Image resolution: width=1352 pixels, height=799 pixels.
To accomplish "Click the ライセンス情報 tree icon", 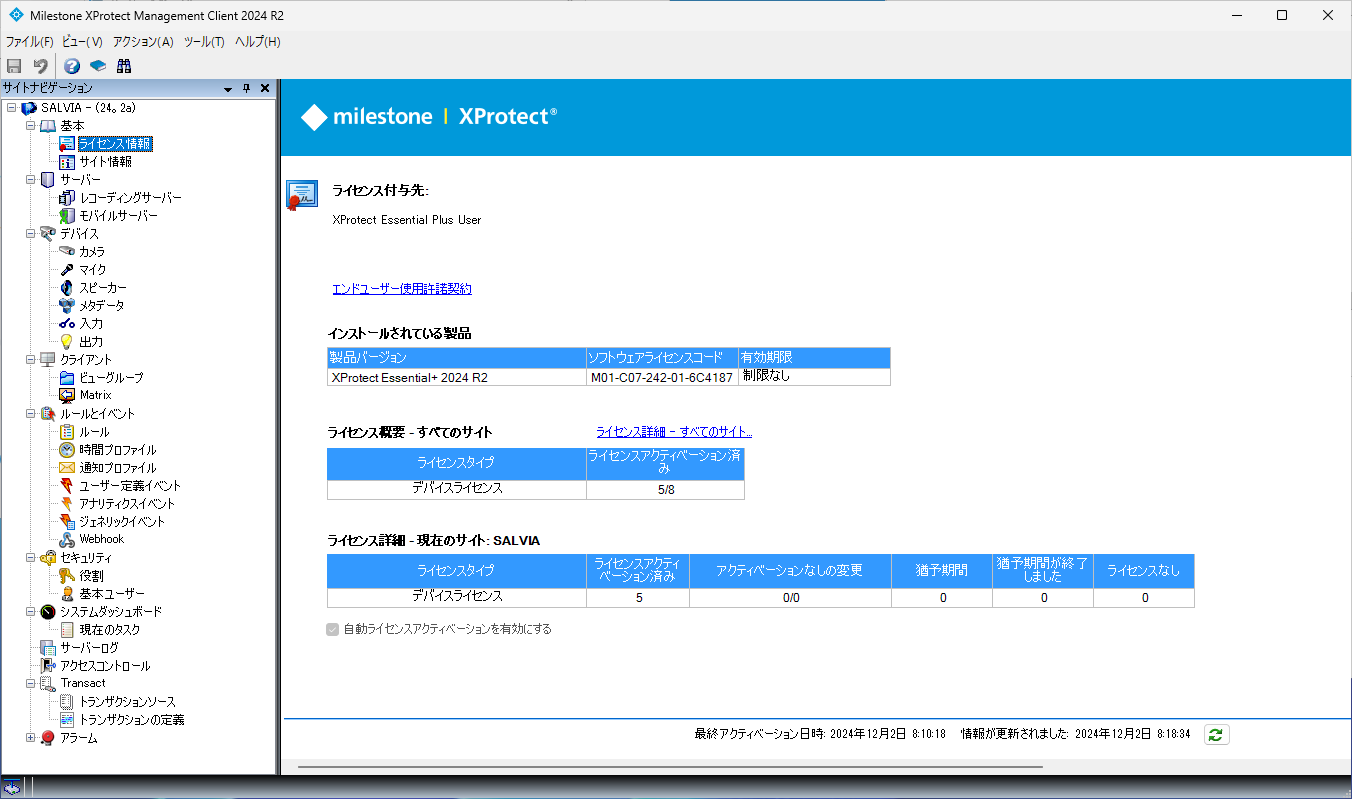I will coord(67,144).
